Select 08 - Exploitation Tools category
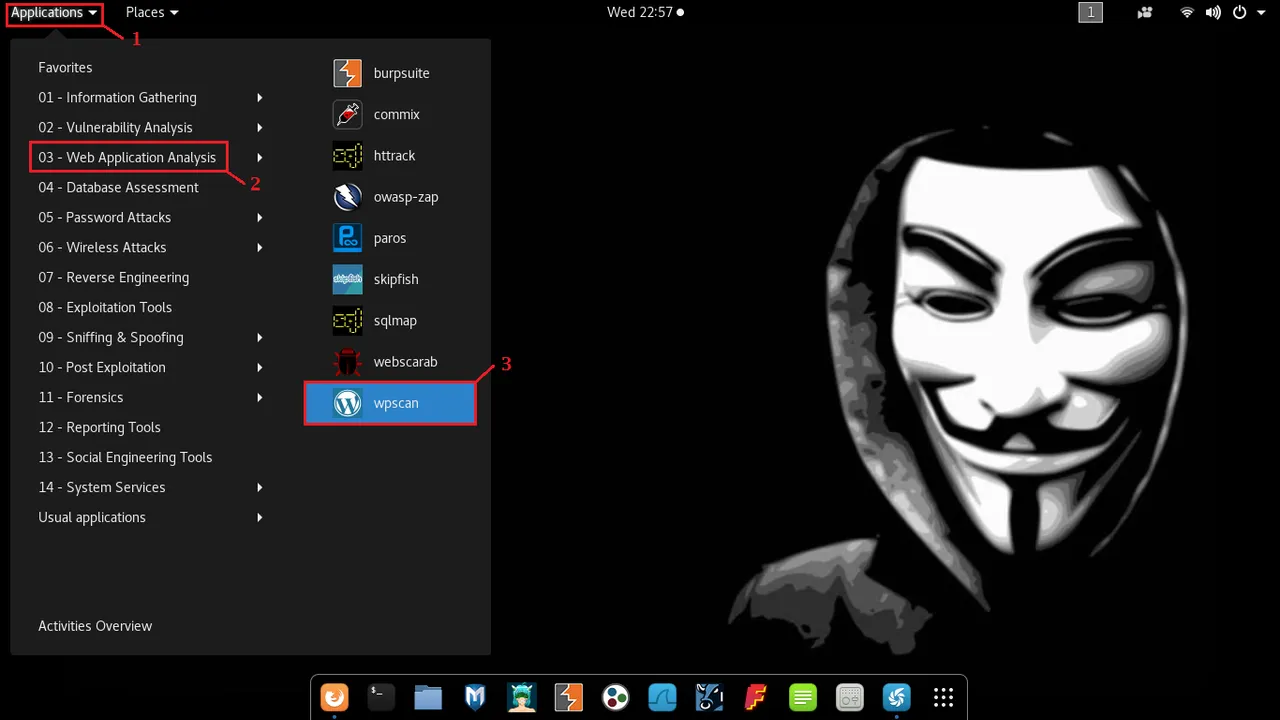1280x720 pixels. (x=105, y=307)
